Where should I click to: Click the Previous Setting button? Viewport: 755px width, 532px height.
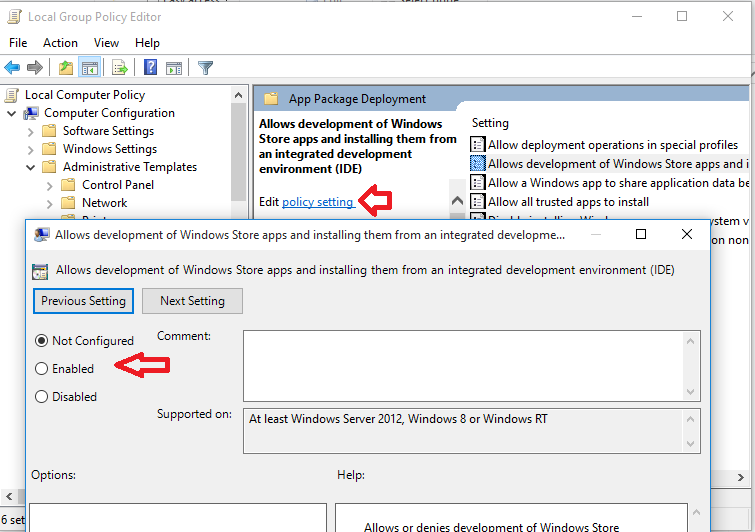click(83, 301)
